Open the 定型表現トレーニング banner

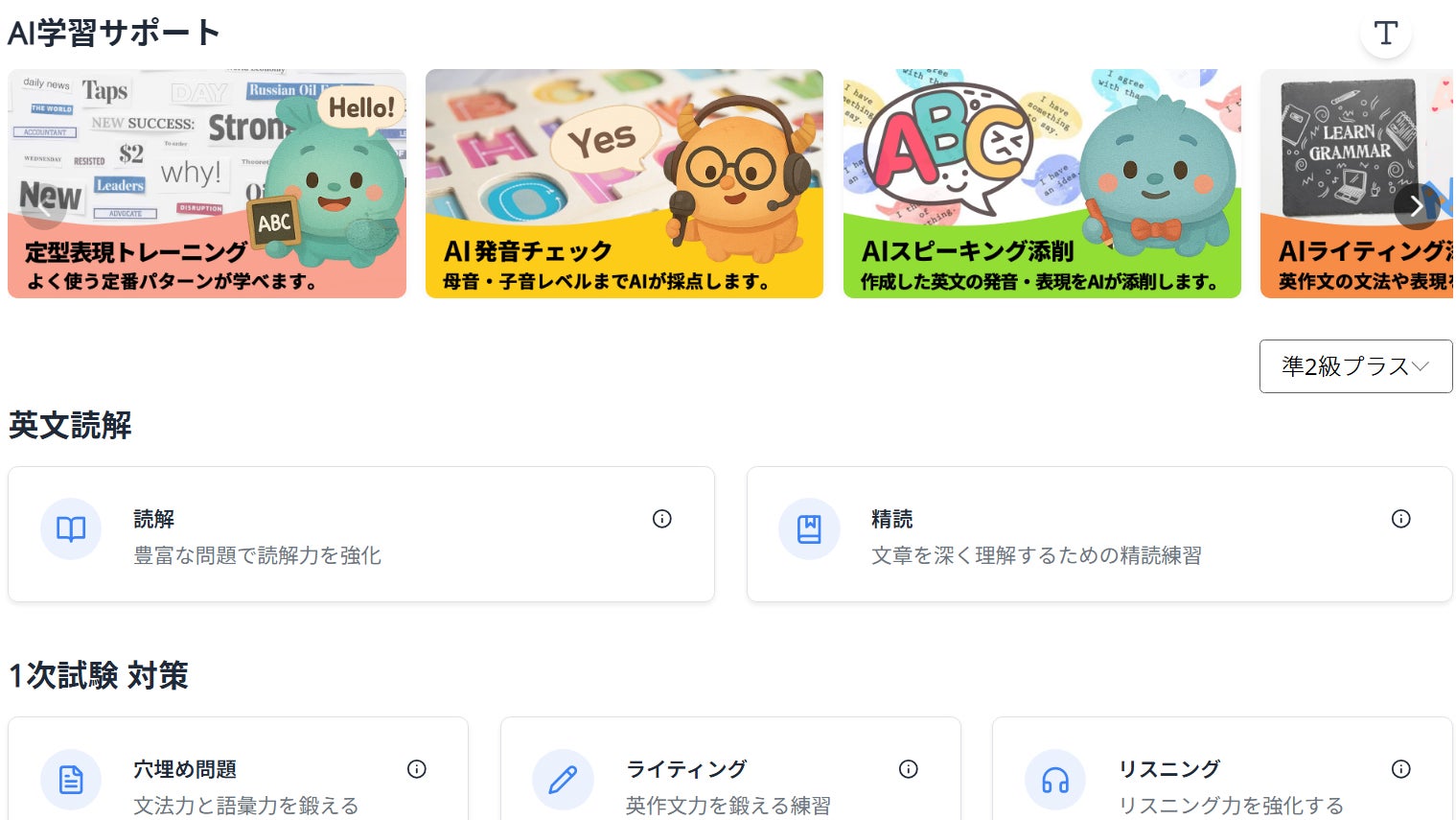coord(206,184)
